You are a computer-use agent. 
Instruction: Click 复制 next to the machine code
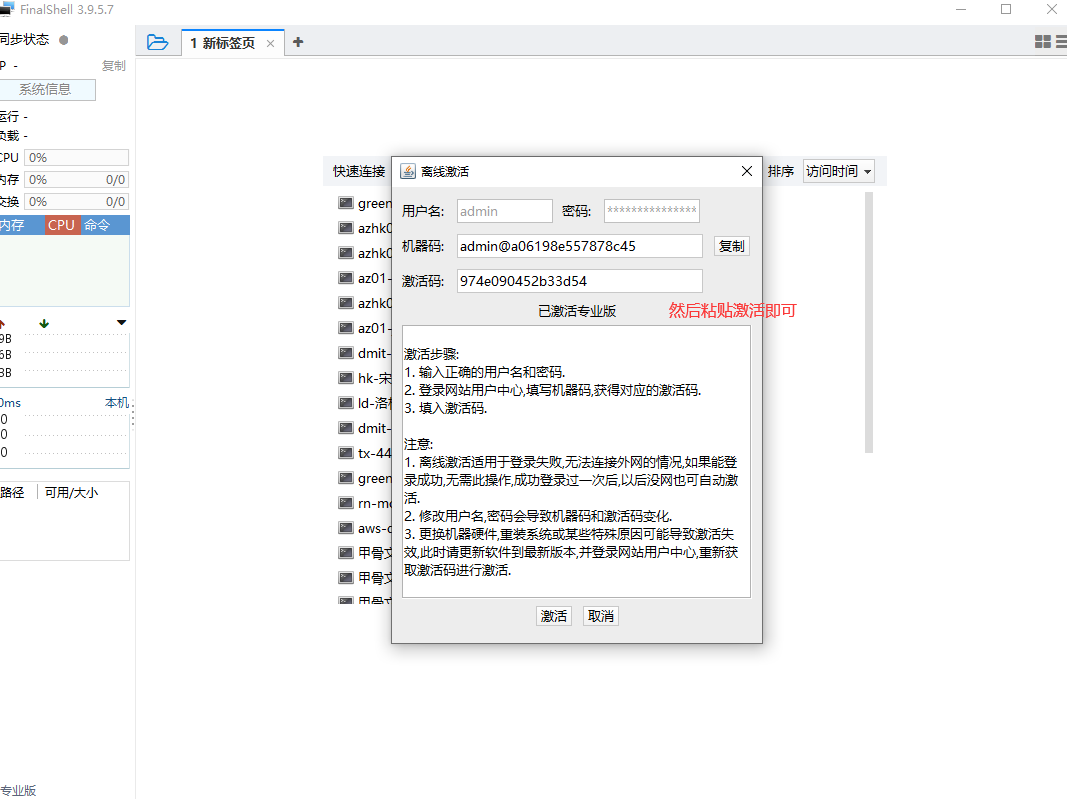(731, 245)
